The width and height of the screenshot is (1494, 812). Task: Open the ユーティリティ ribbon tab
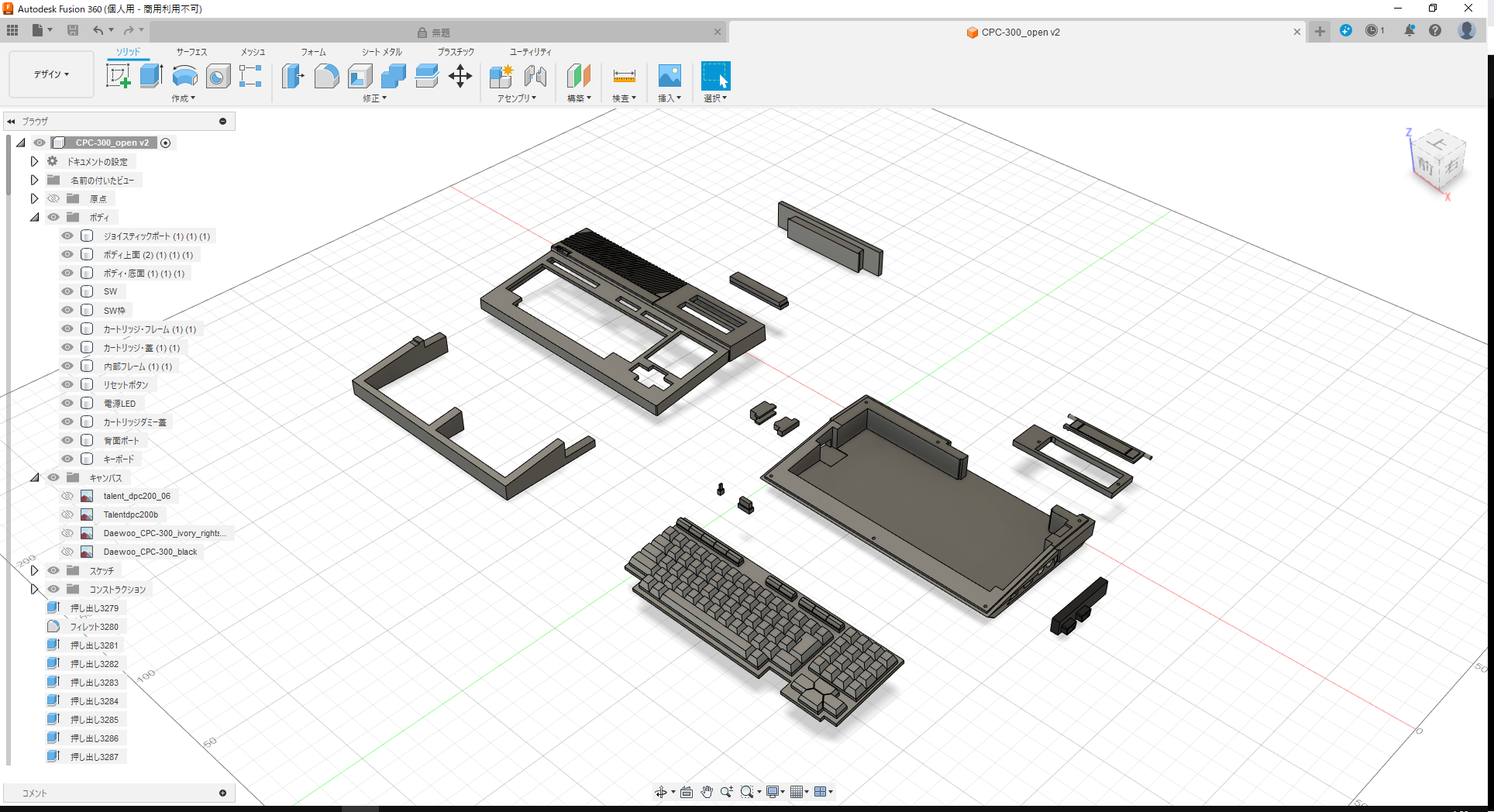coord(529,51)
